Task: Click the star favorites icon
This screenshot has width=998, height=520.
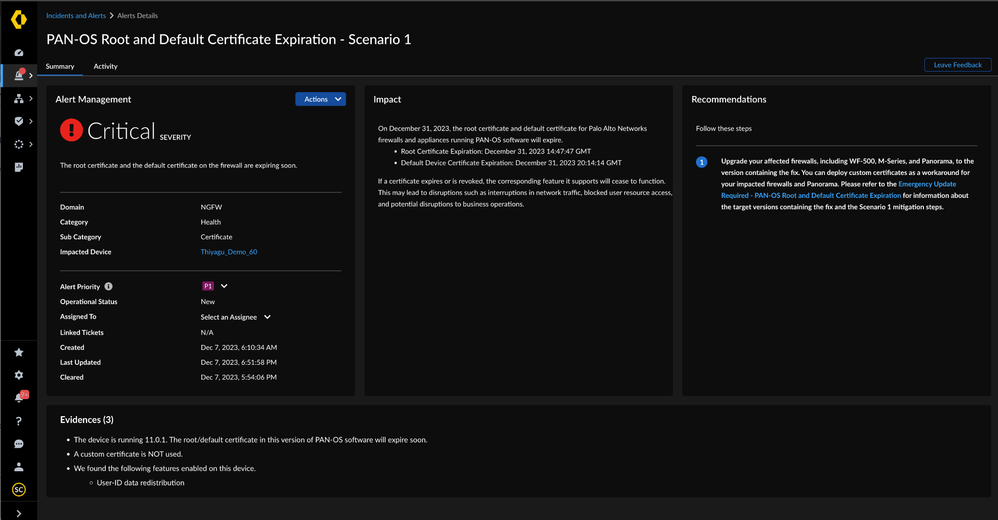Action: pyautogui.click(x=19, y=352)
